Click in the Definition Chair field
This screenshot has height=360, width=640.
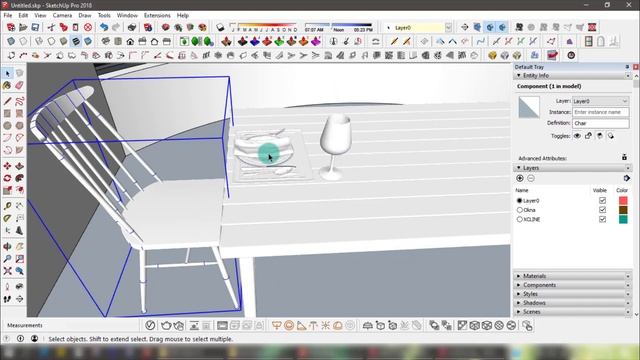(x=600, y=123)
